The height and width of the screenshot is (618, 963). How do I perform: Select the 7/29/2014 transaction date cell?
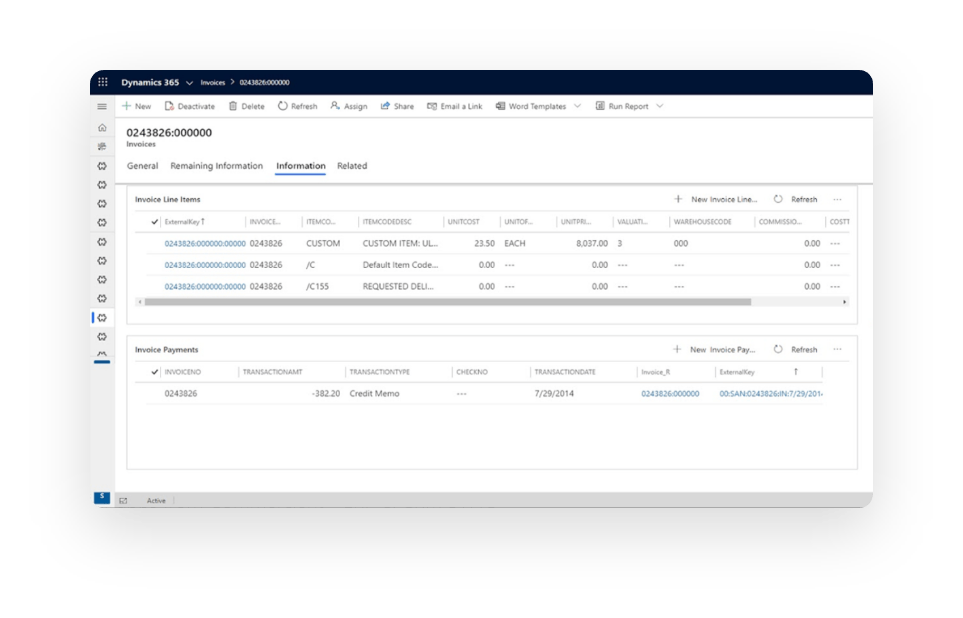554,393
